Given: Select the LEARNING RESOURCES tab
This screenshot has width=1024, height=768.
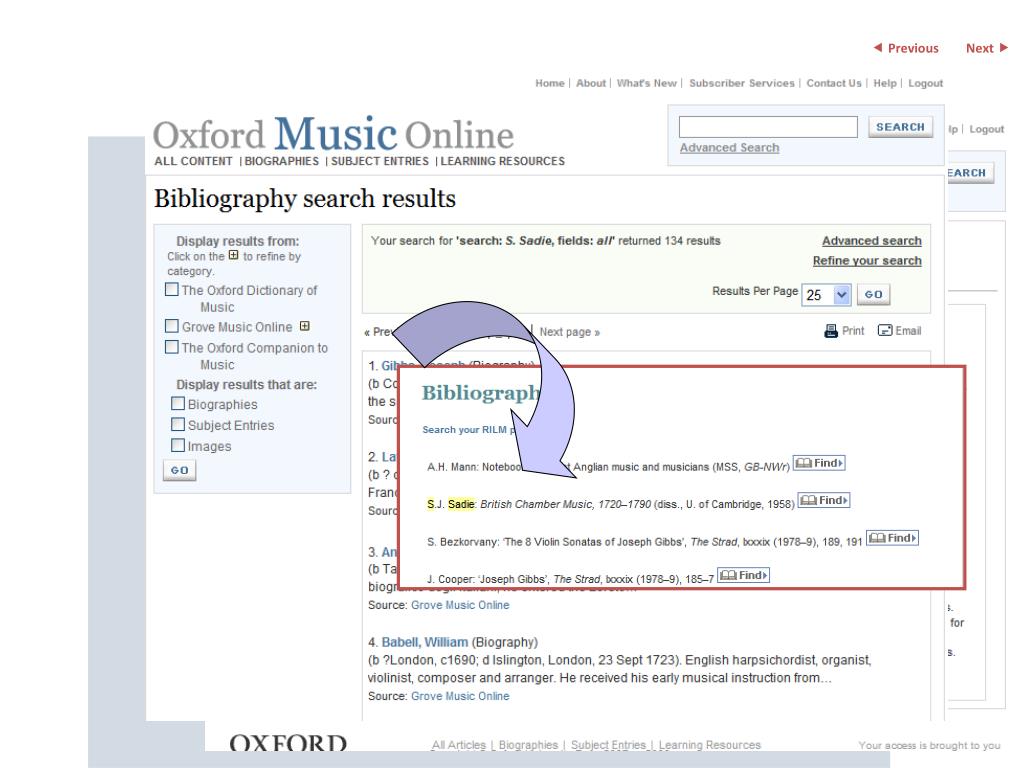Looking at the screenshot, I should 502,161.
